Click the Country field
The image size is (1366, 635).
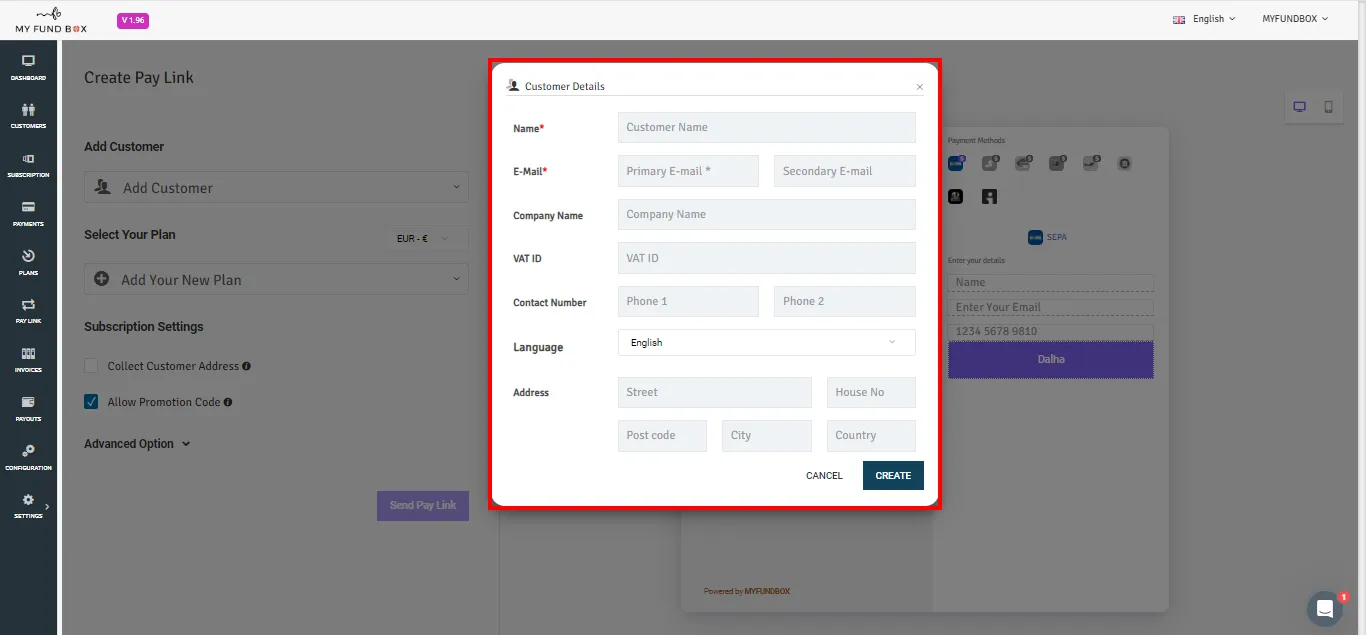pyautogui.click(x=871, y=435)
